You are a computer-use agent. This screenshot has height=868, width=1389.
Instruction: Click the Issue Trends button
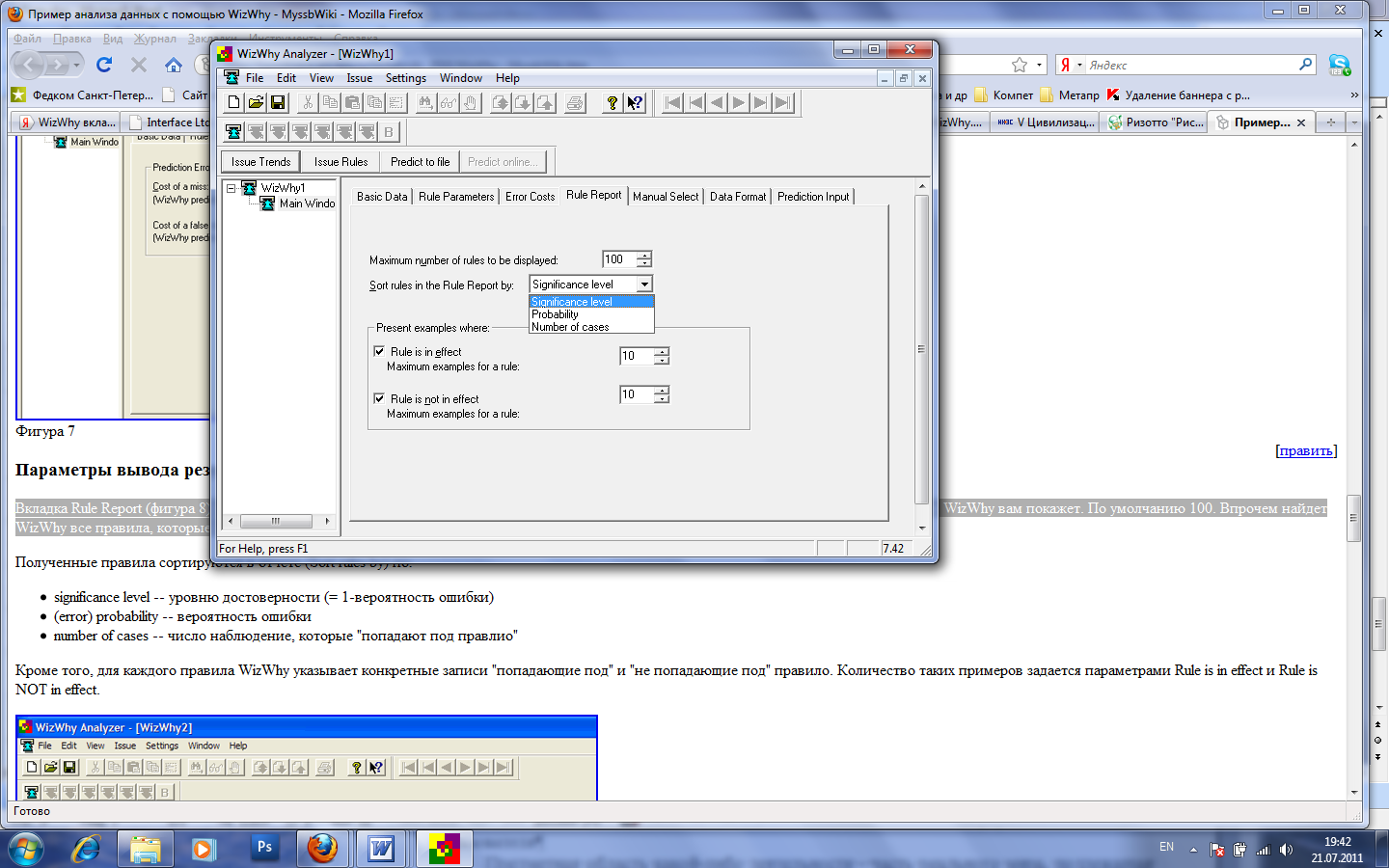coord(260,162)
